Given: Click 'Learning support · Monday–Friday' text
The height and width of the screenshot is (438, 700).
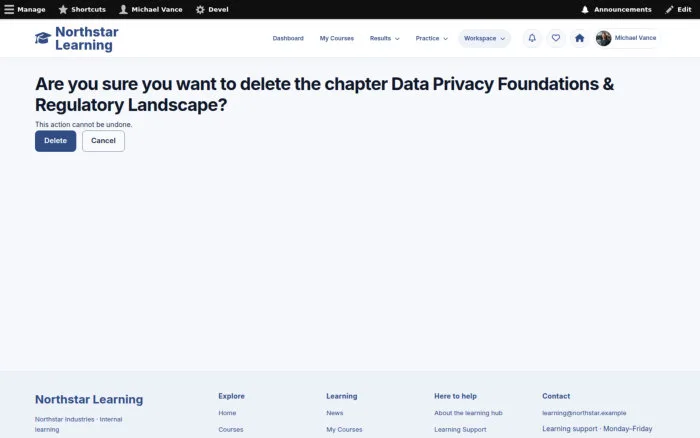Looking at the screenshot, I should click(597, 429).
